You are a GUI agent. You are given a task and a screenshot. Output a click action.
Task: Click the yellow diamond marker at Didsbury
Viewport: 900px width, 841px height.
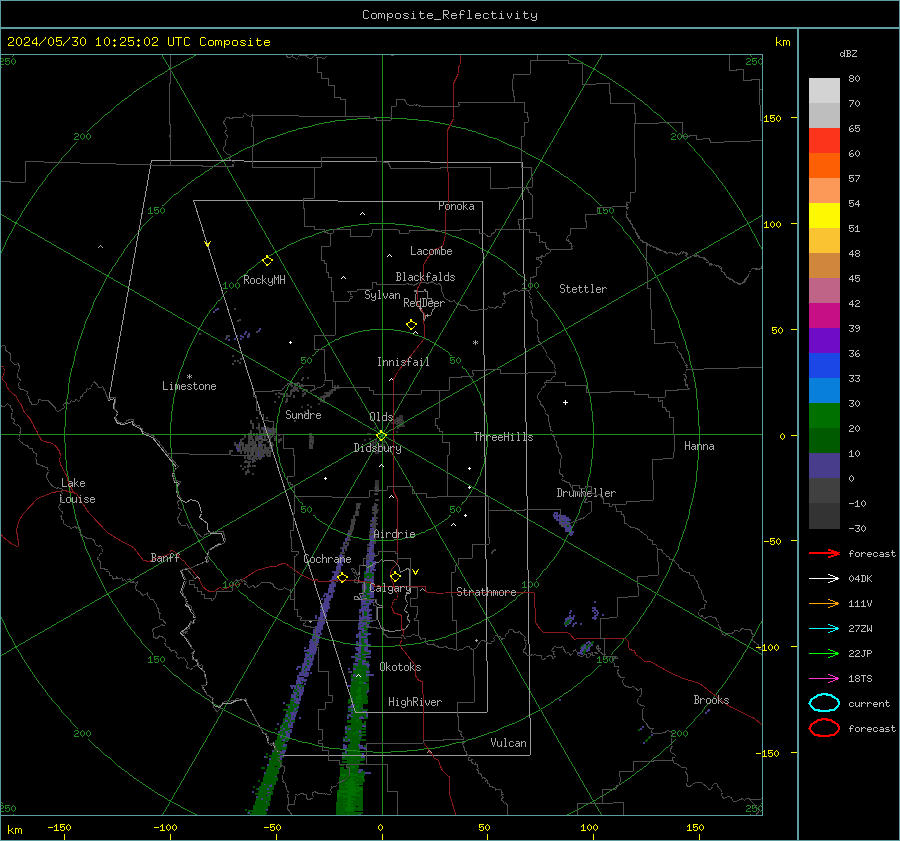(381, 436)
